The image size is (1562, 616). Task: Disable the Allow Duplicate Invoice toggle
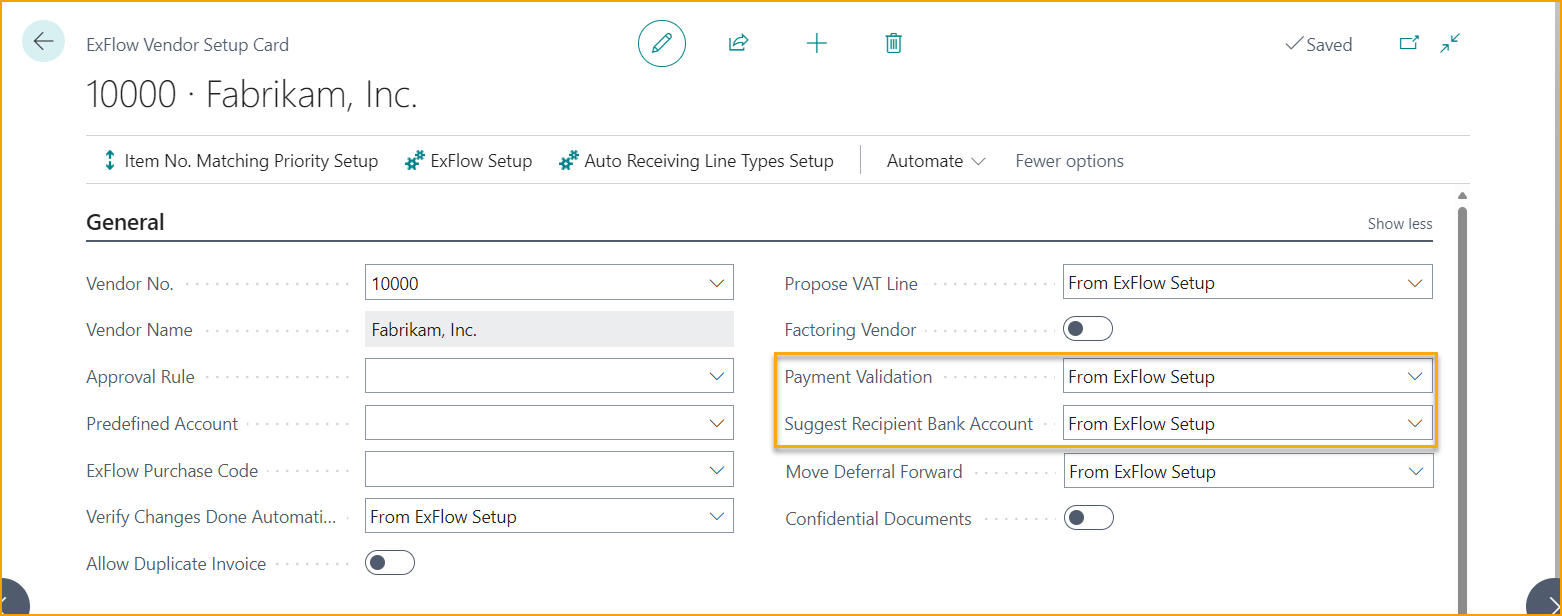390,562
